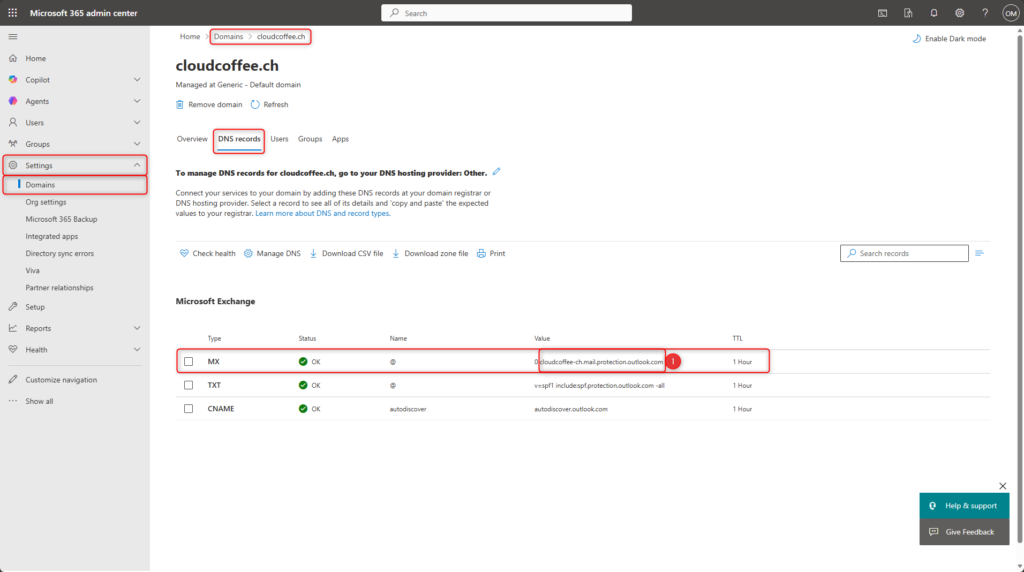The height and width of the screenshot is (572, 1024).
Task: Click Remove domain
Action: [209, 104]
